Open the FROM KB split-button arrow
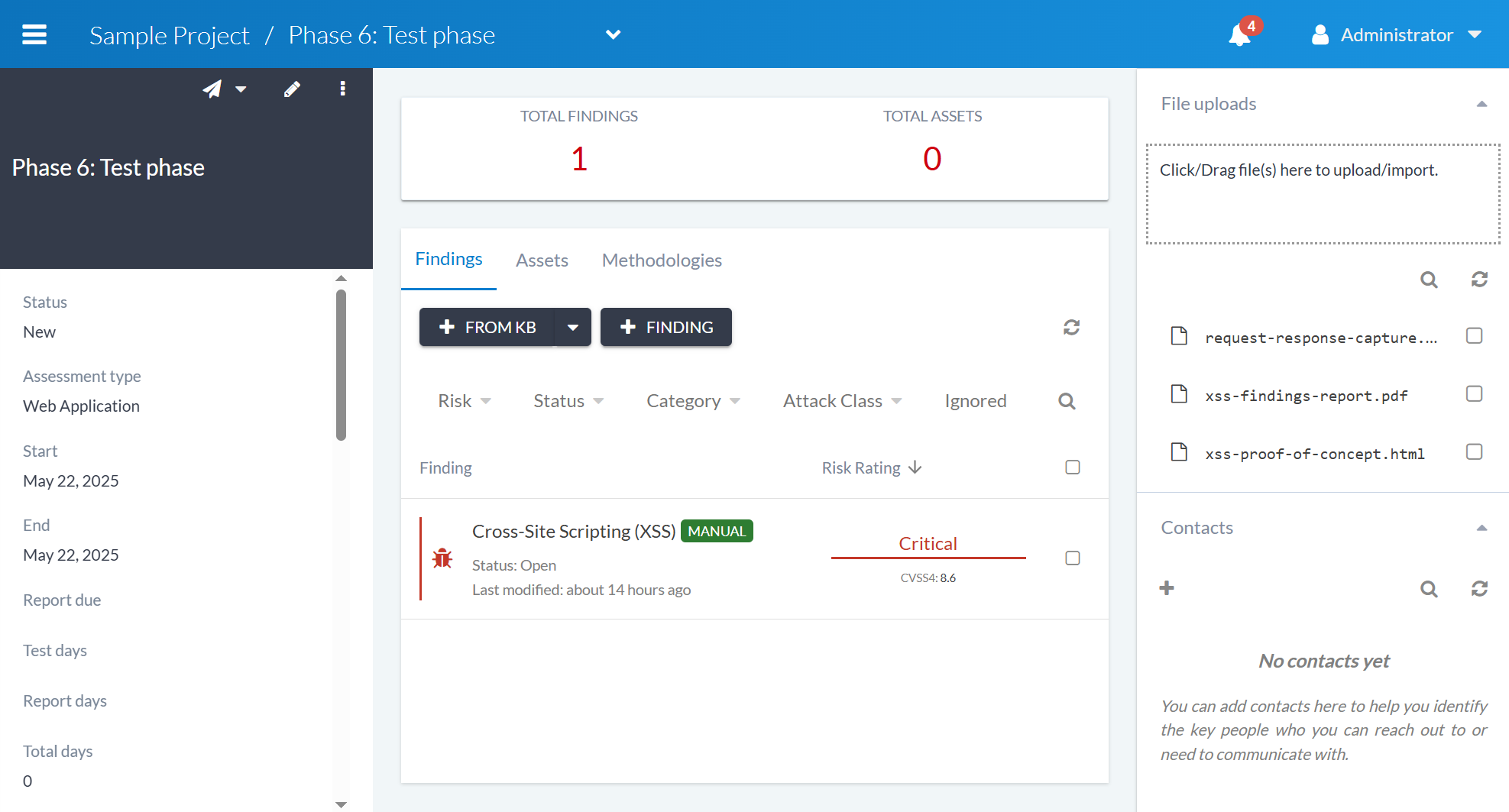The image size is (1509, 812). click(x=572, y=328)
